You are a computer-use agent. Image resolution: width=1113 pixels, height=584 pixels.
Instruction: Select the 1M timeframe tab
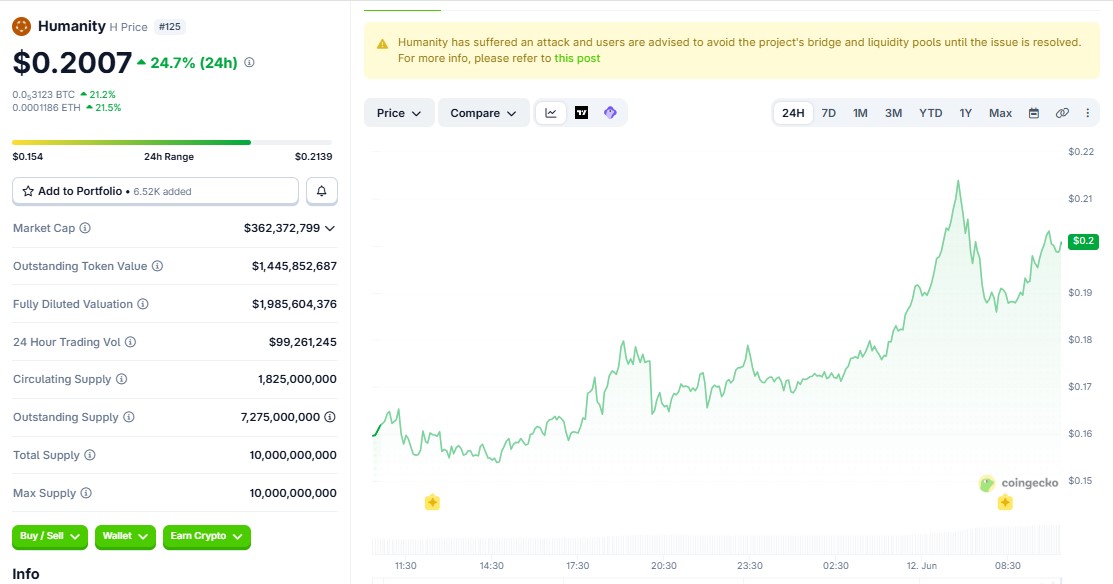coord(860,113)
